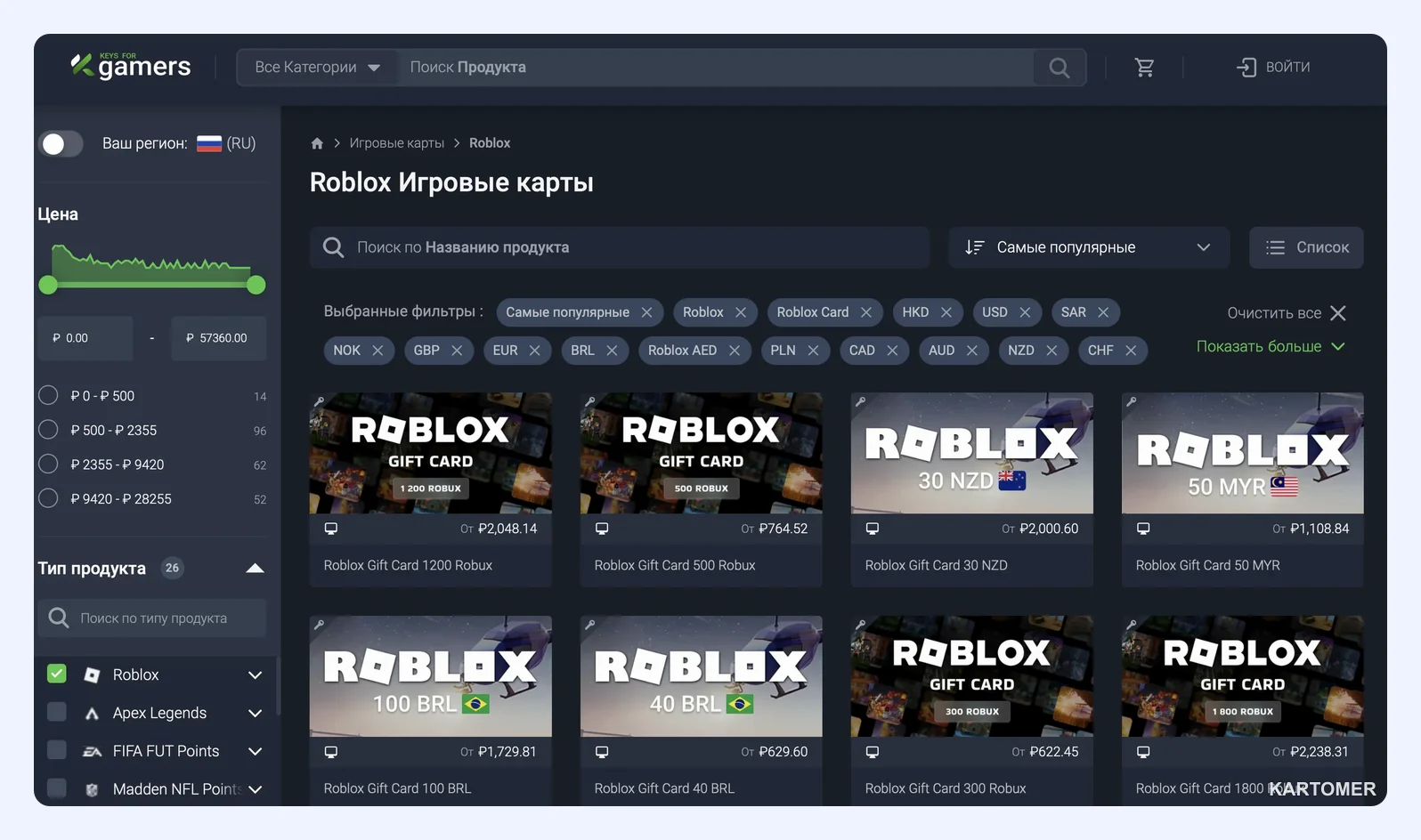Focus the Поиск по Названию продукта field
This screenshot has height=840, width=1421.
point(620,247)
